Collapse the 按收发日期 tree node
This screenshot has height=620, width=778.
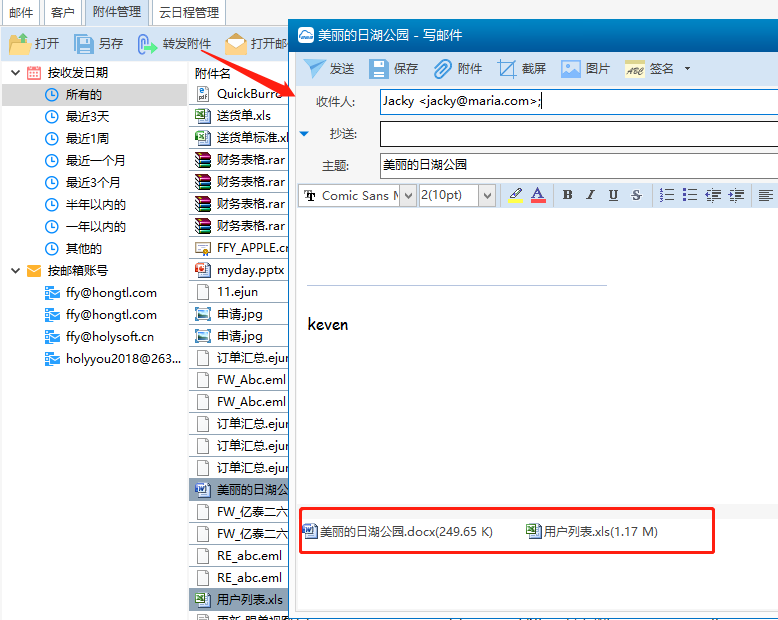pyautogui.click(x=15, y=73)
